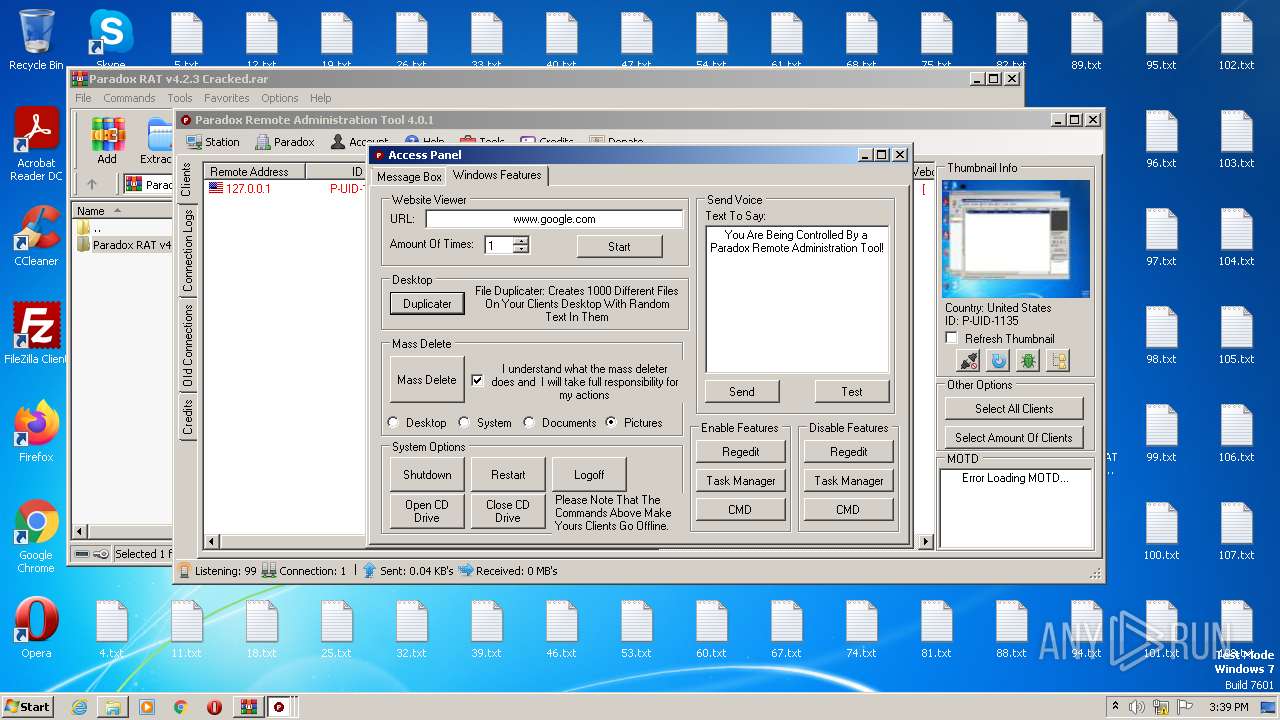The height and width of the screenshot is (720, 1280).
Task: Click Send button for voice text
Action: pyautogui.click(x=742, y=391)
